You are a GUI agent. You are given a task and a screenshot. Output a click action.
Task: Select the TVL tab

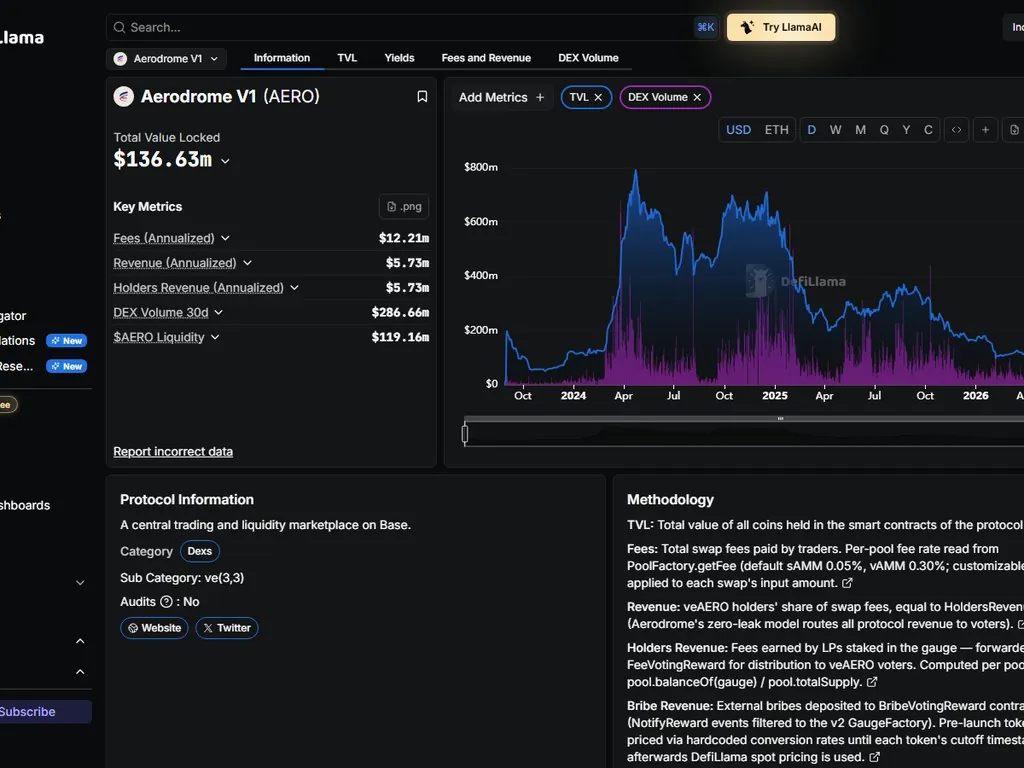347,58
